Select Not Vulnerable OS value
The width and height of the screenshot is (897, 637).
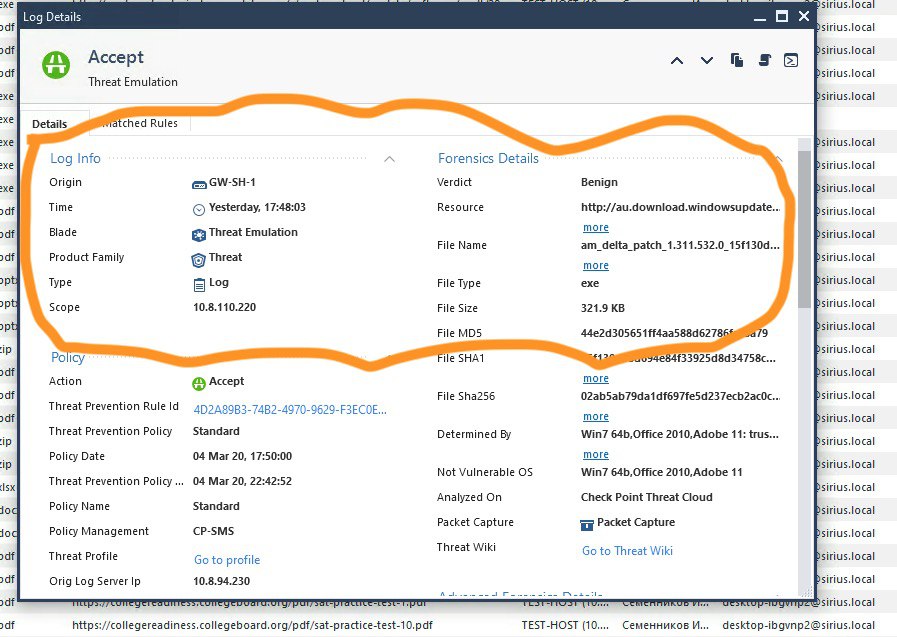pos(661,472)
